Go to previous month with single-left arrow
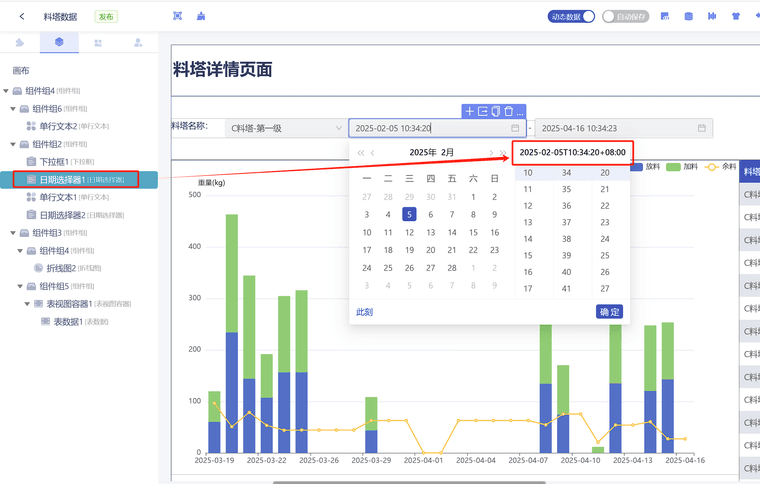Image resolution: width=760 pixels, height=484 pixels. (372, 153)
